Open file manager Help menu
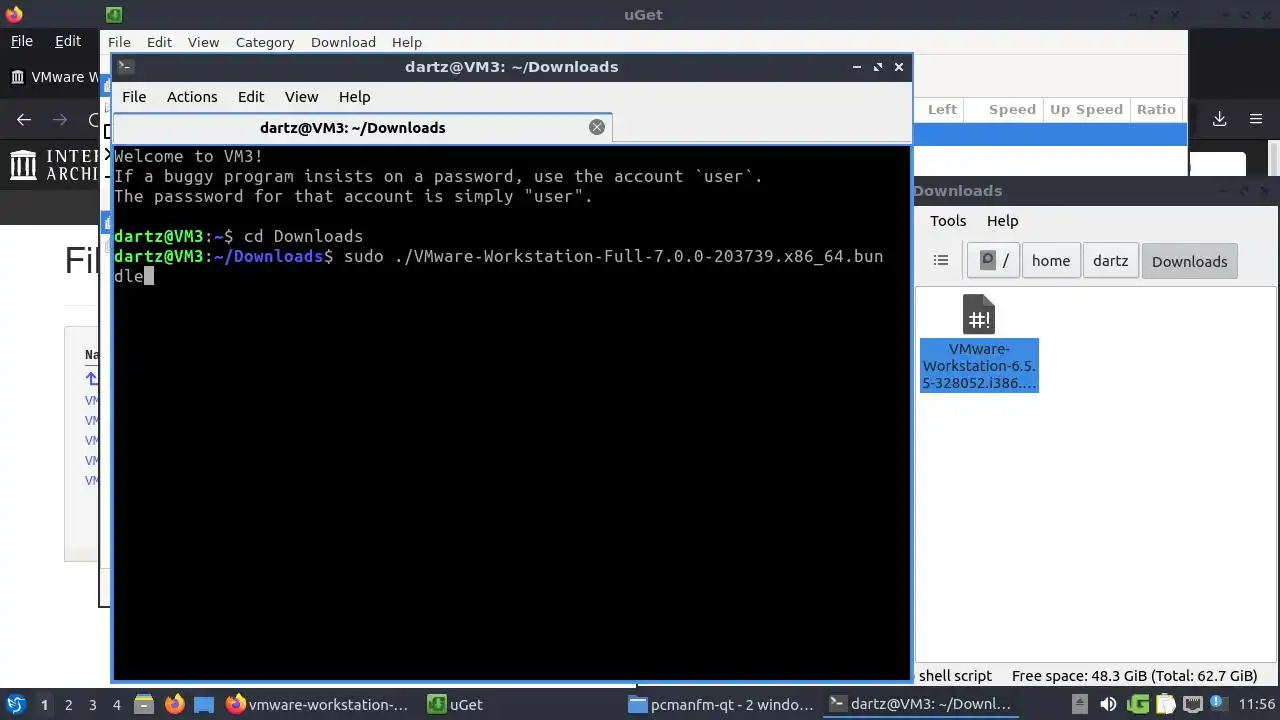The image size is (1280, 720). pos(1002,221)
